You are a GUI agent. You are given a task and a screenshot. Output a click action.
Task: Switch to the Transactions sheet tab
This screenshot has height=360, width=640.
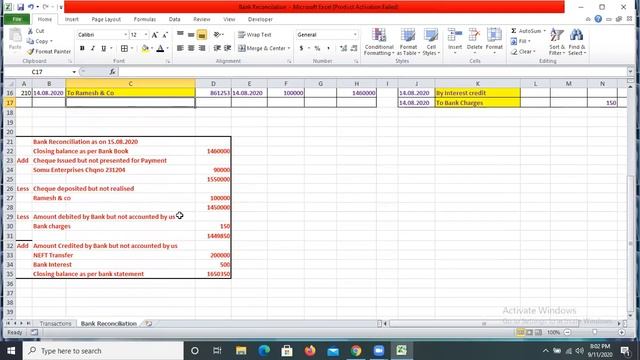(x=56, y=323)
